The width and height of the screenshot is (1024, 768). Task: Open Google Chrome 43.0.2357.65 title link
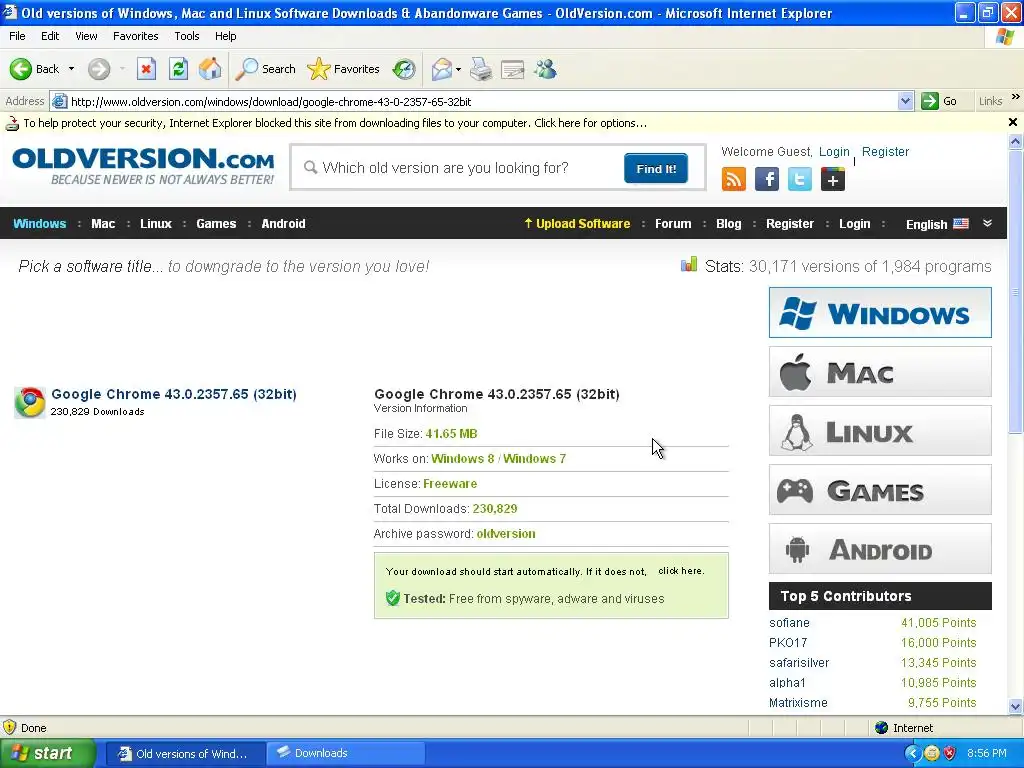[x=174, y=394]
